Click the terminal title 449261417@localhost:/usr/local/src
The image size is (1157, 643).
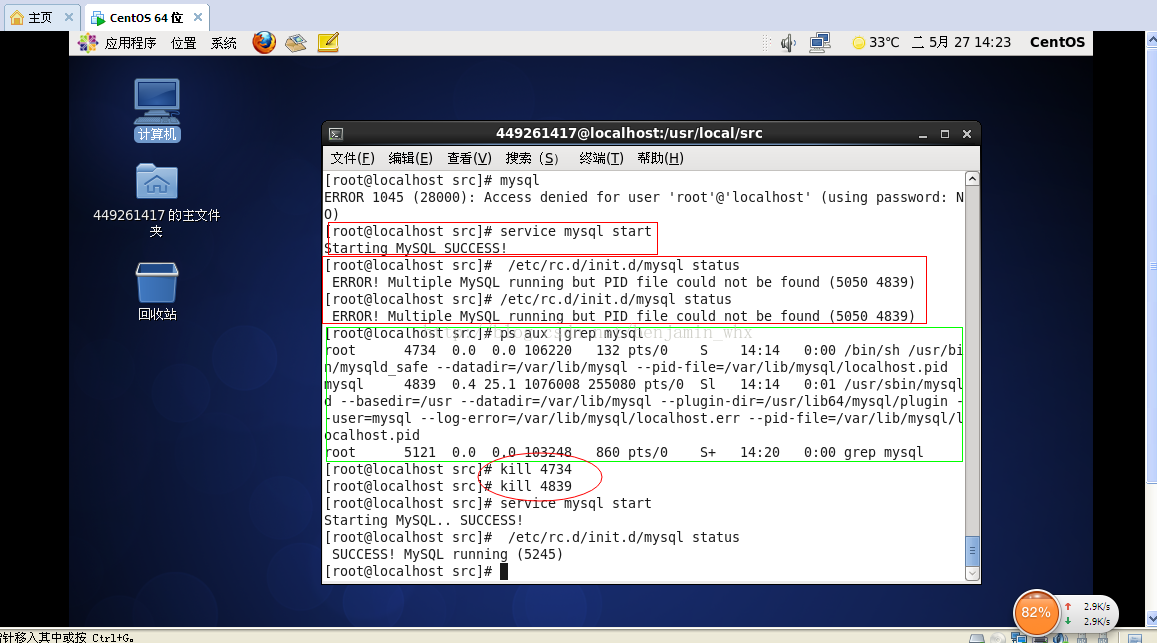(x=629, y=133)
